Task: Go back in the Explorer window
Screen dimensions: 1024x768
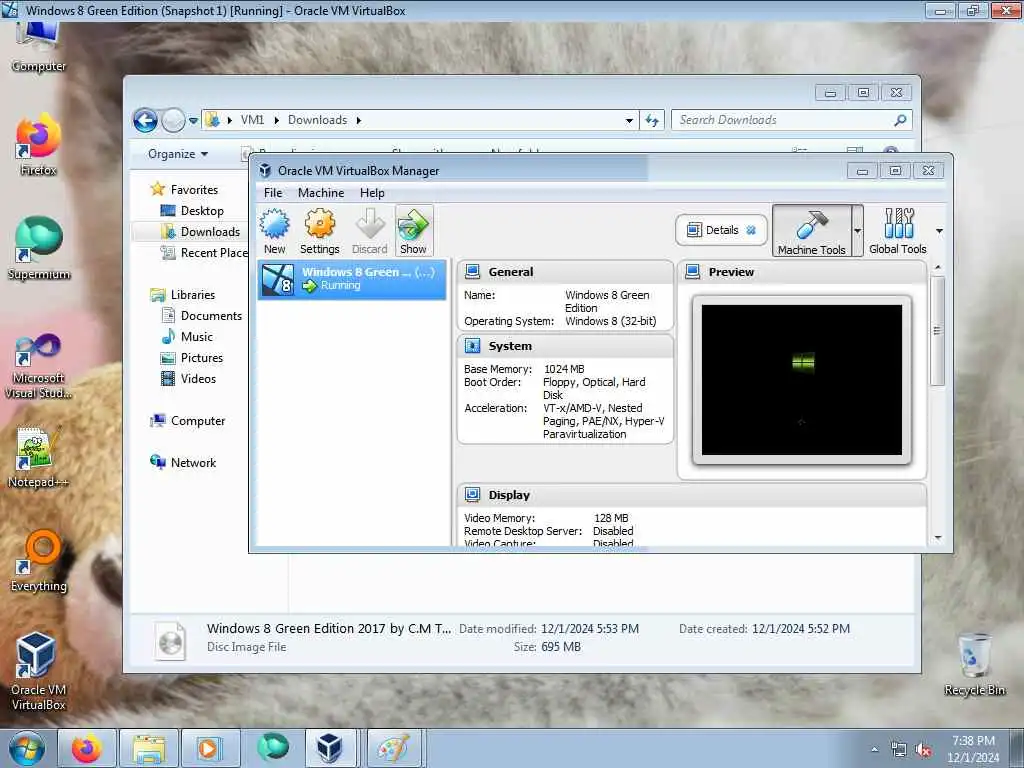Action: [145, 120]
